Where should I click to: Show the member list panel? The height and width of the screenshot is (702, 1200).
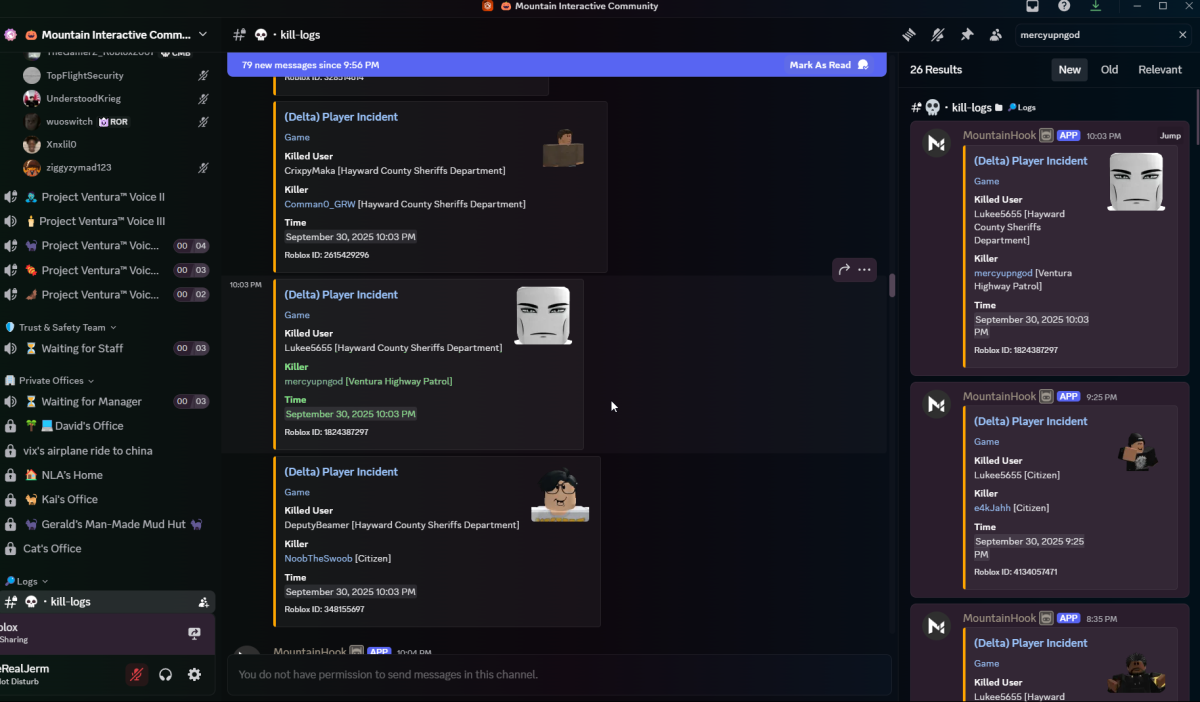pos(996,35)
